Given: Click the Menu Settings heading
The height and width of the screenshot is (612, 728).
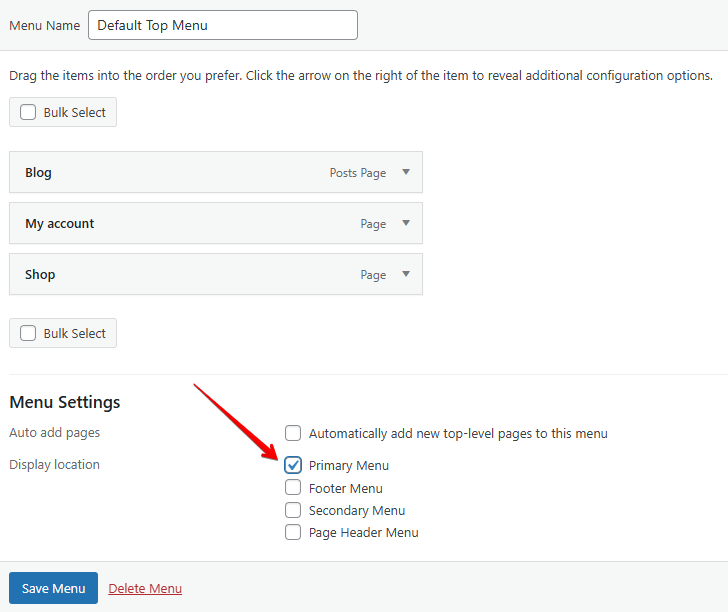Looking at the screenshot, I should [x=65, y=402].
